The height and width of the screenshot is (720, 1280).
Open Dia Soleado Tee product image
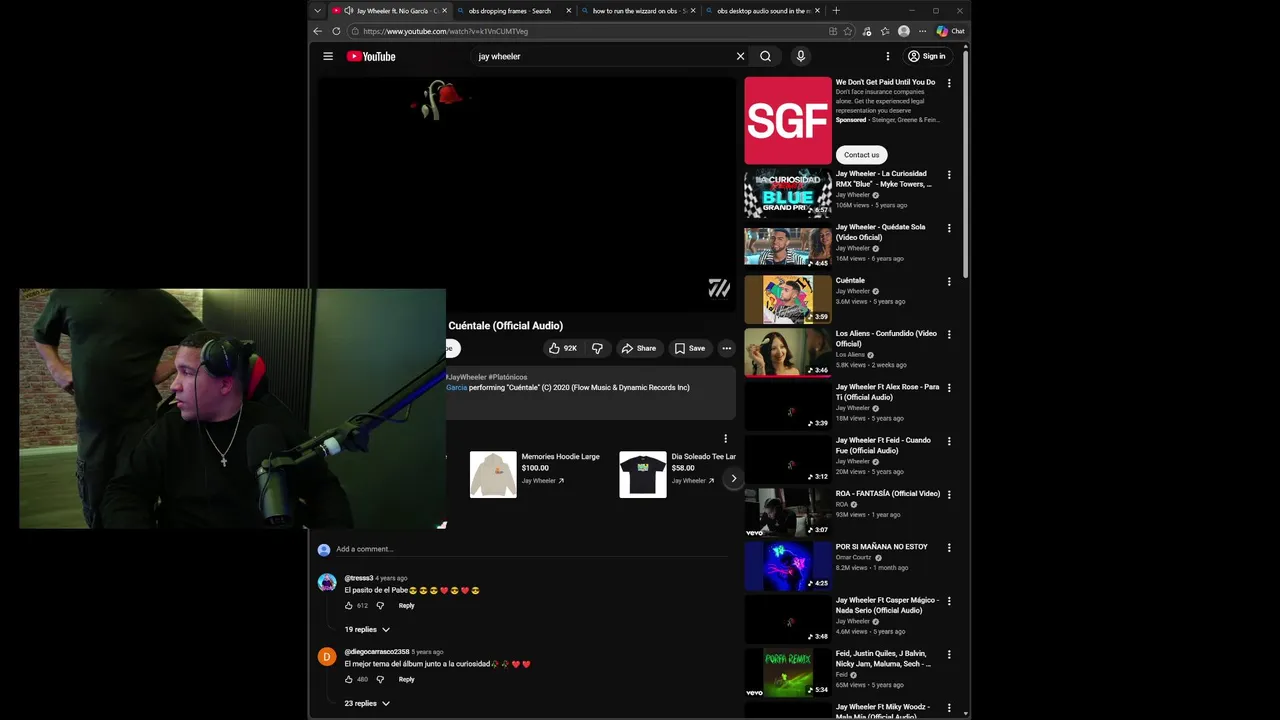tap(643, 474)
